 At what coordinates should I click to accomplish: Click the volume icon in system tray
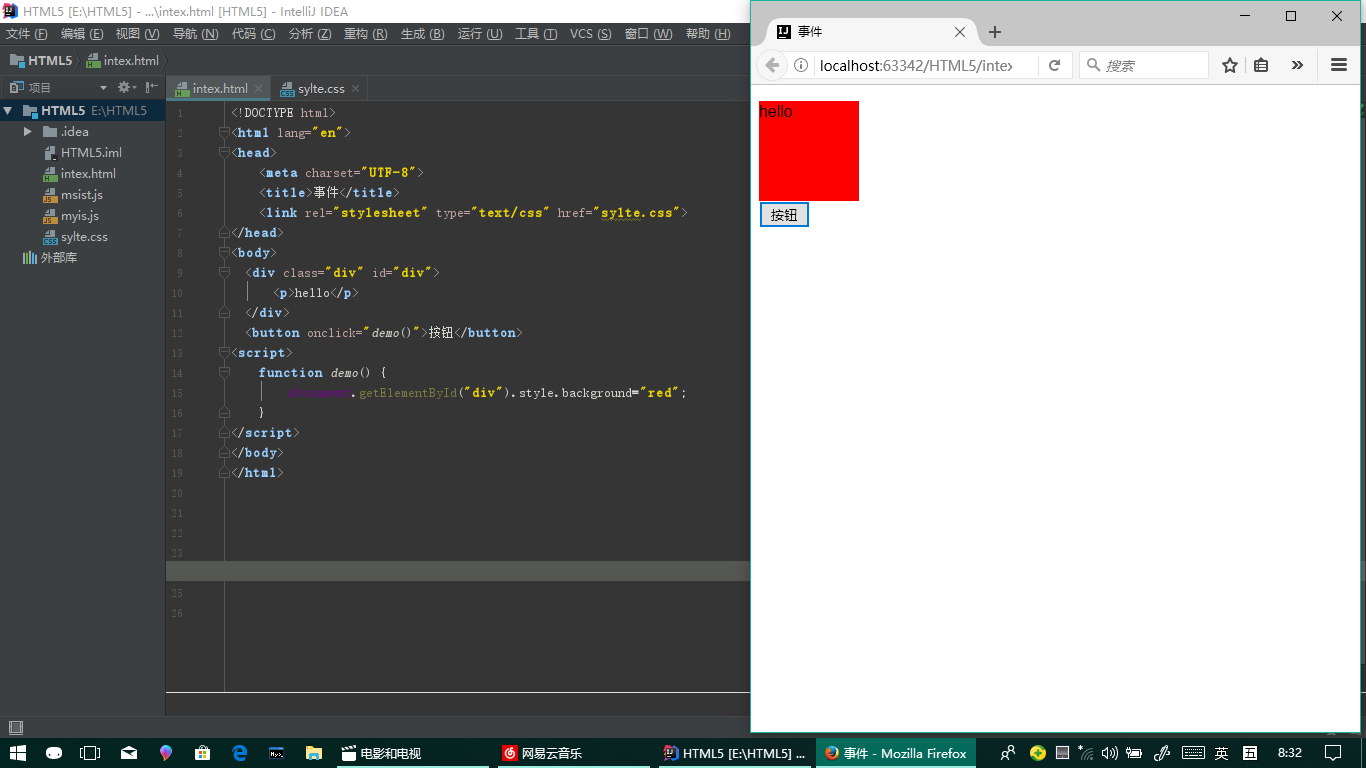click(x=1109, y=753)
